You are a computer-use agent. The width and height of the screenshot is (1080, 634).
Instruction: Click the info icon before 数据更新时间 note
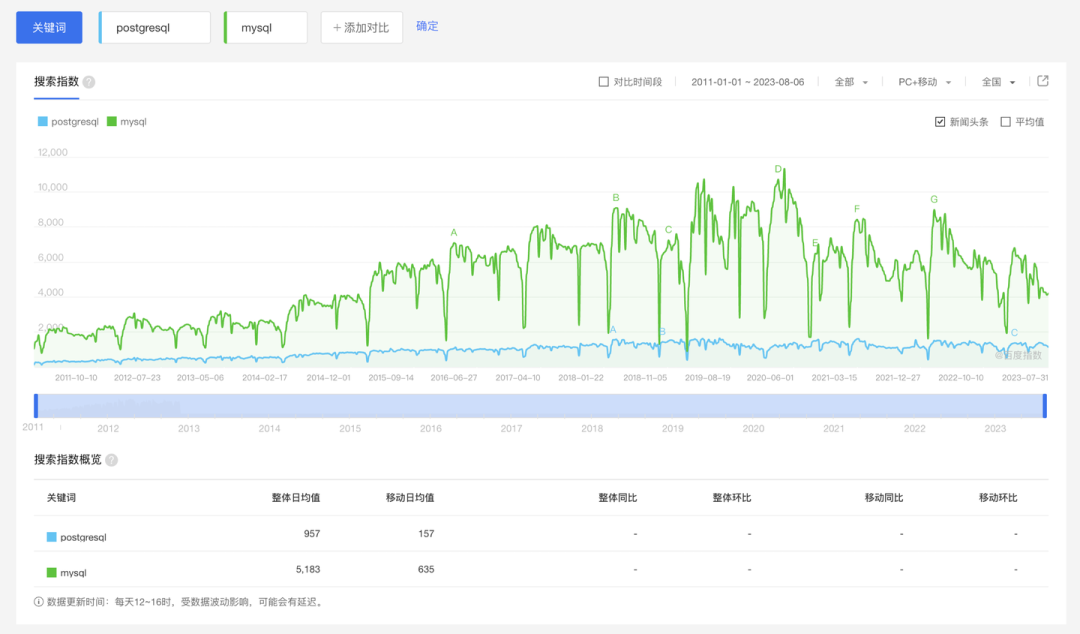pyautogui.click(x=39, y=602)
